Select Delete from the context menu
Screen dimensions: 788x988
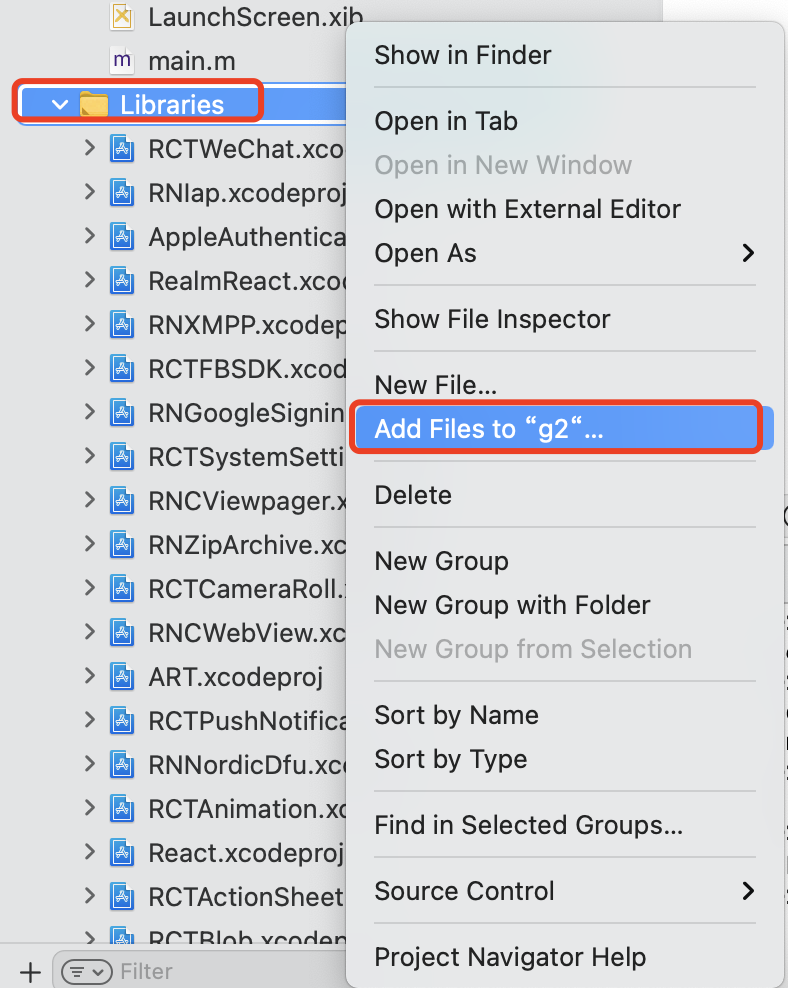coord(413,495)
